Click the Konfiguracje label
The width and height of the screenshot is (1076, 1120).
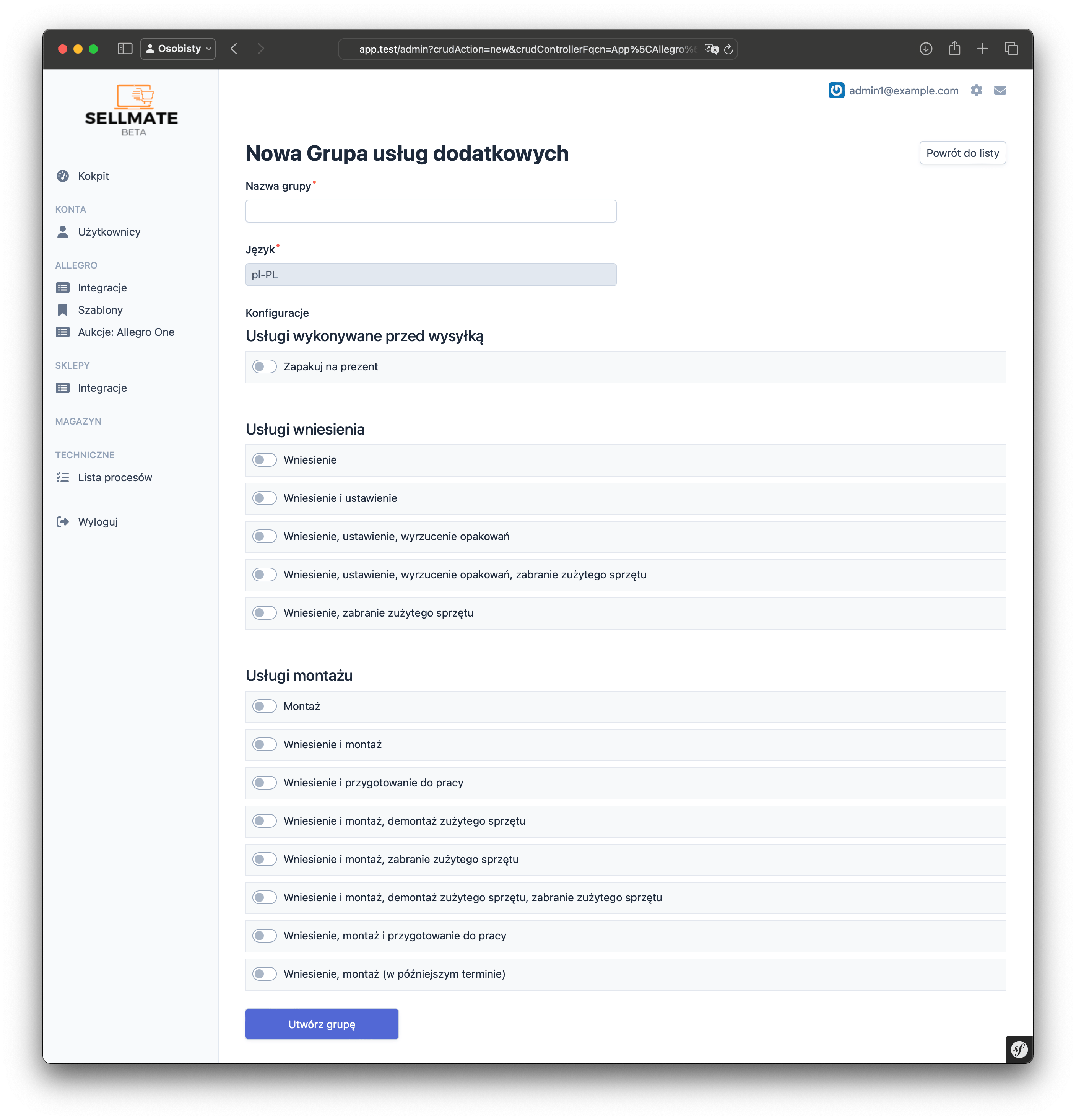277,313
